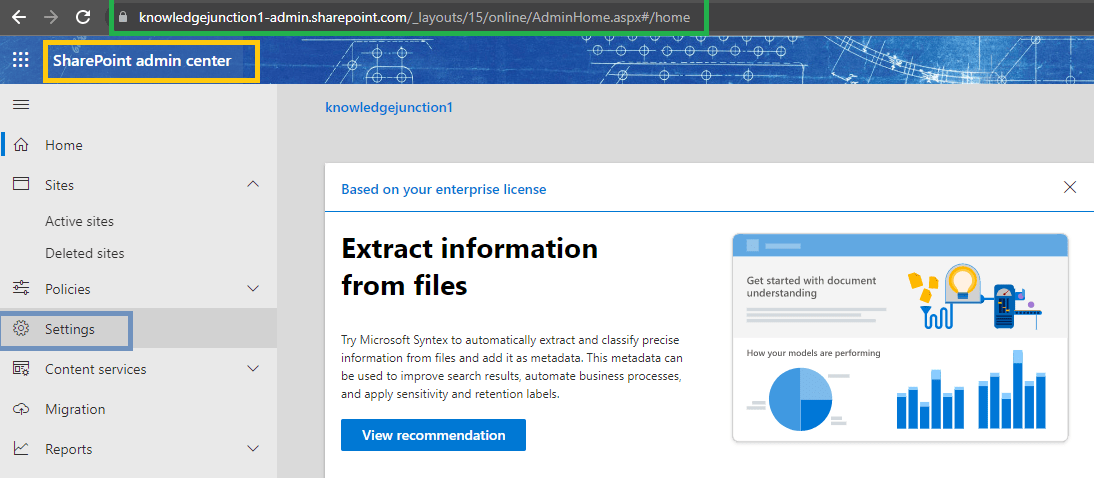Select Policies label in navigation

[x=68, y=289]
